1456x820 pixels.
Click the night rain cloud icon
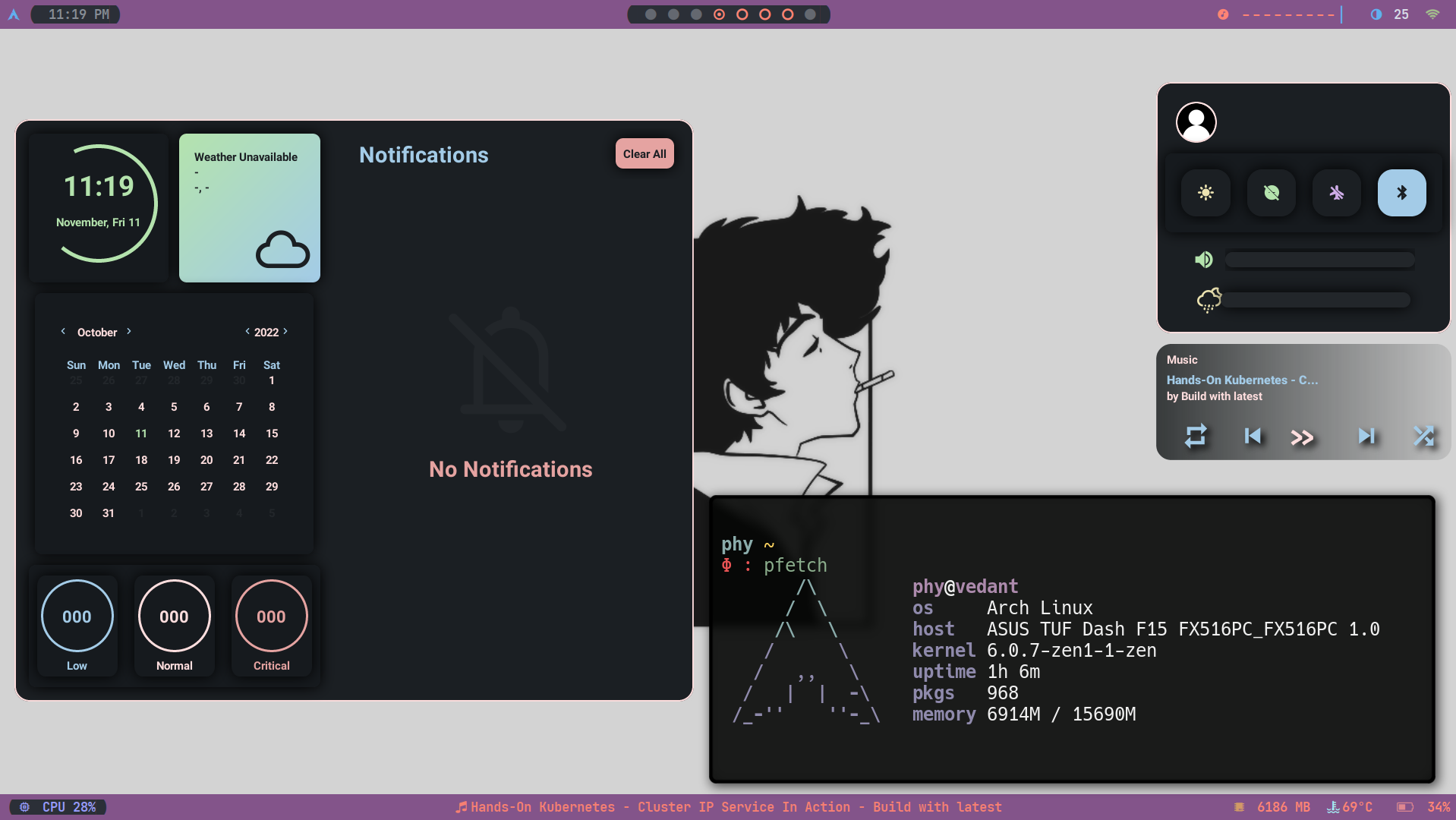tap(1209, 300)
